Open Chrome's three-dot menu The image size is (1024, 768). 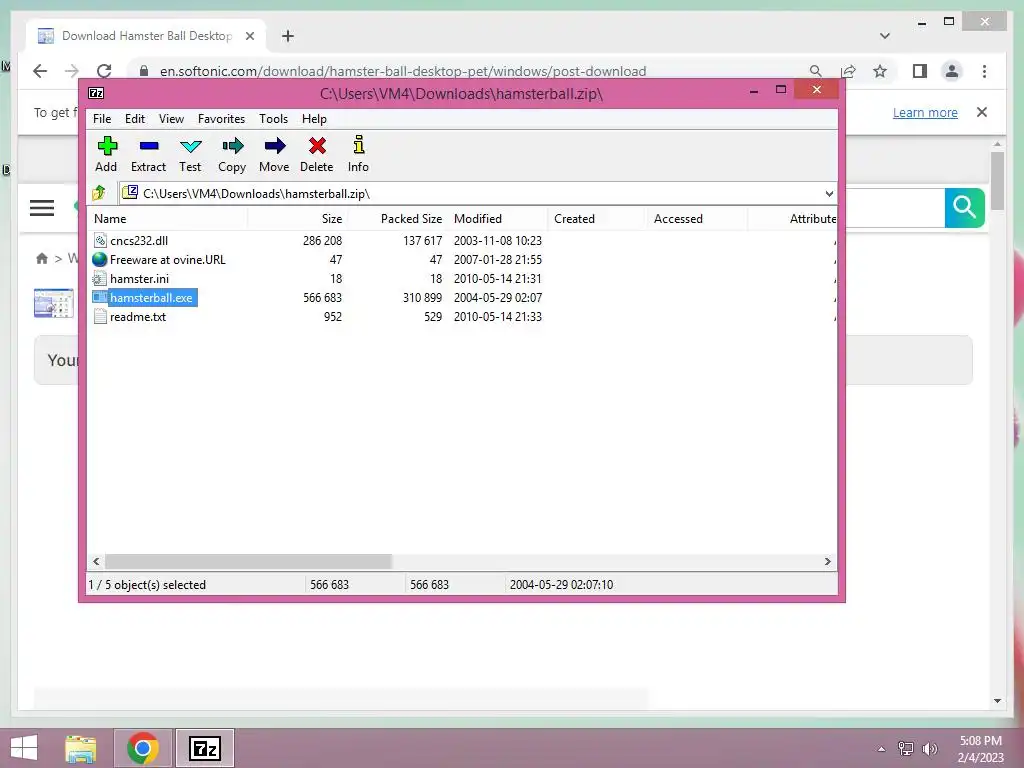click(x=984, y=71)
